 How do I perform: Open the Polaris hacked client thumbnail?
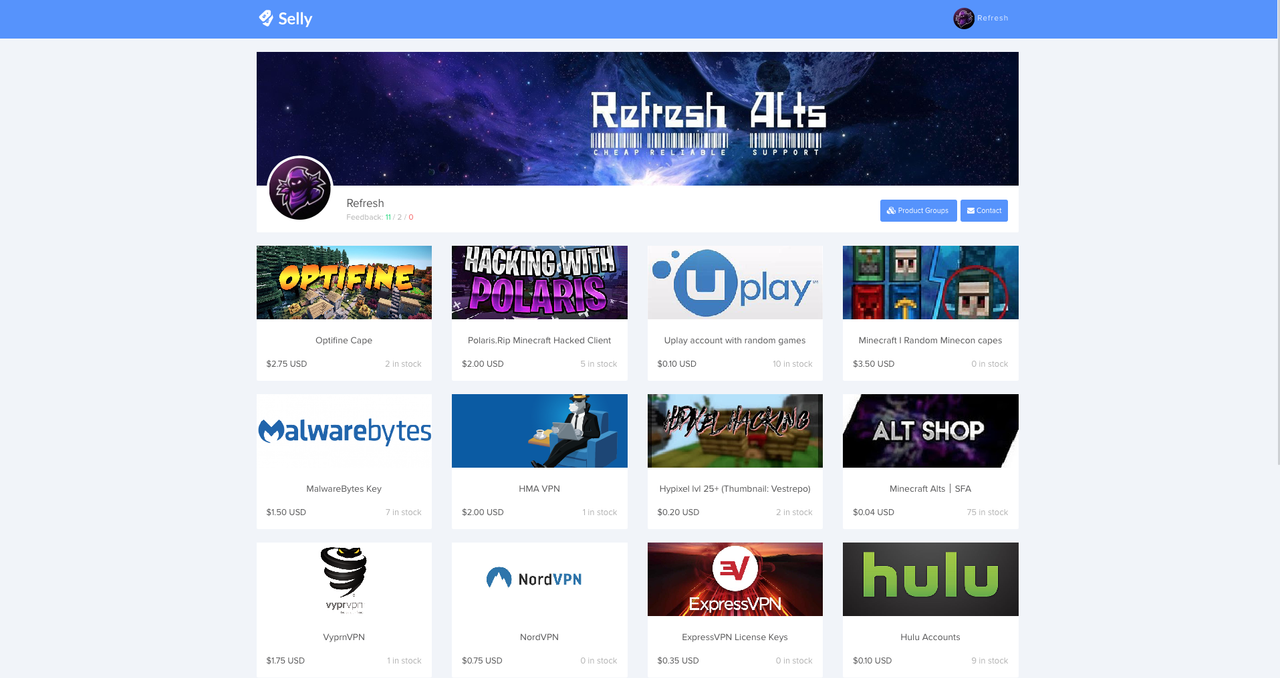[540, 283]
